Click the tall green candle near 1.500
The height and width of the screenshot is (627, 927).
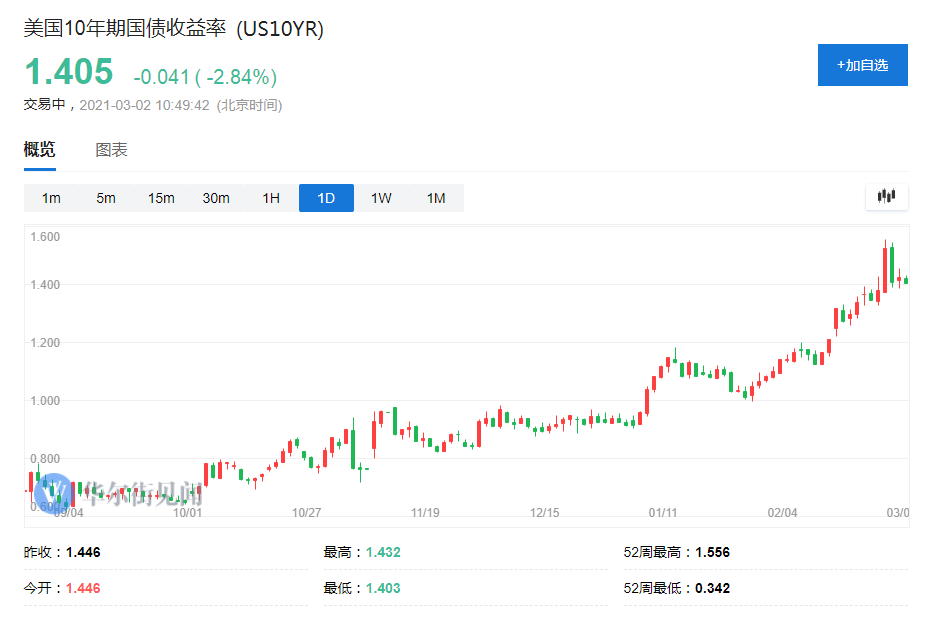(891, 265)
